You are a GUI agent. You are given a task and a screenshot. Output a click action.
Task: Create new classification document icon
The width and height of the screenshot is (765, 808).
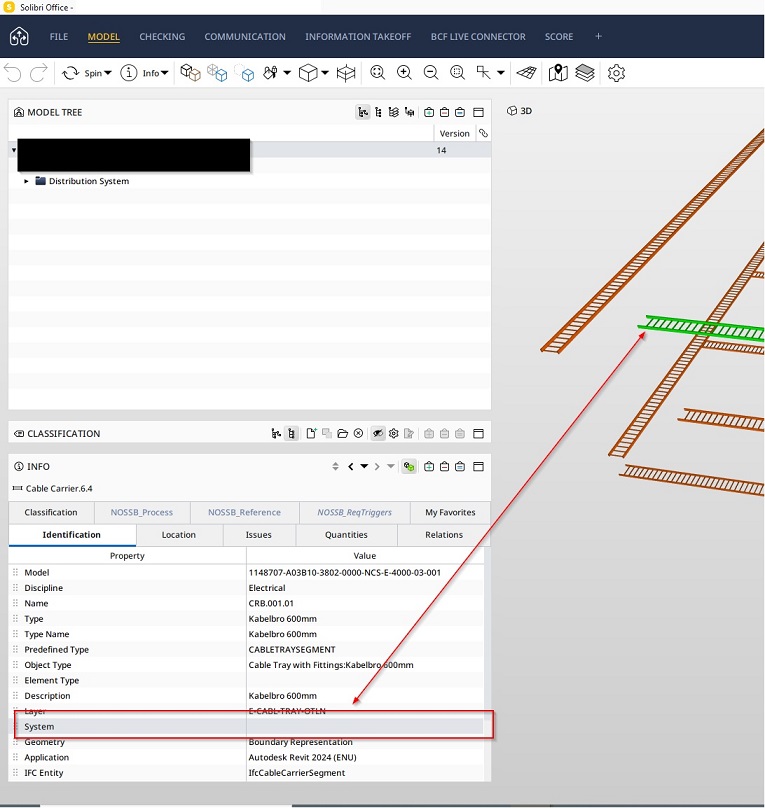coord(311,433)
